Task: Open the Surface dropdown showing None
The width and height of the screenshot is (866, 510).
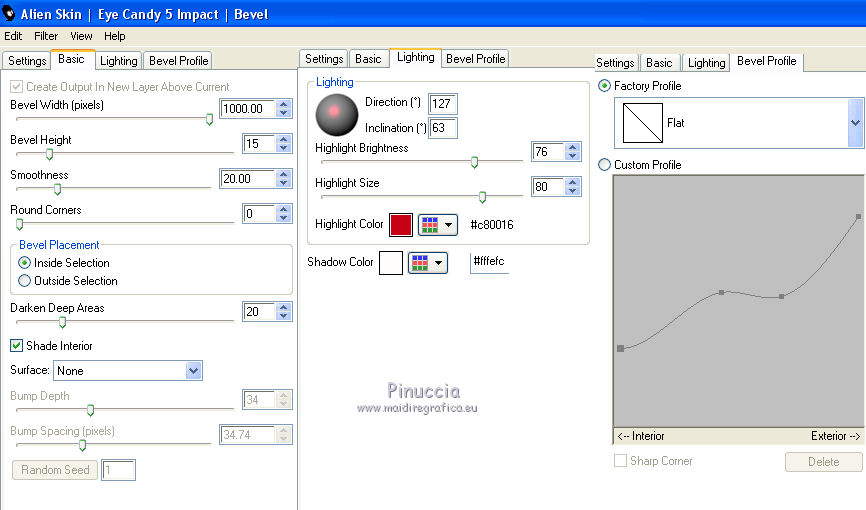Action: point(128,371)
